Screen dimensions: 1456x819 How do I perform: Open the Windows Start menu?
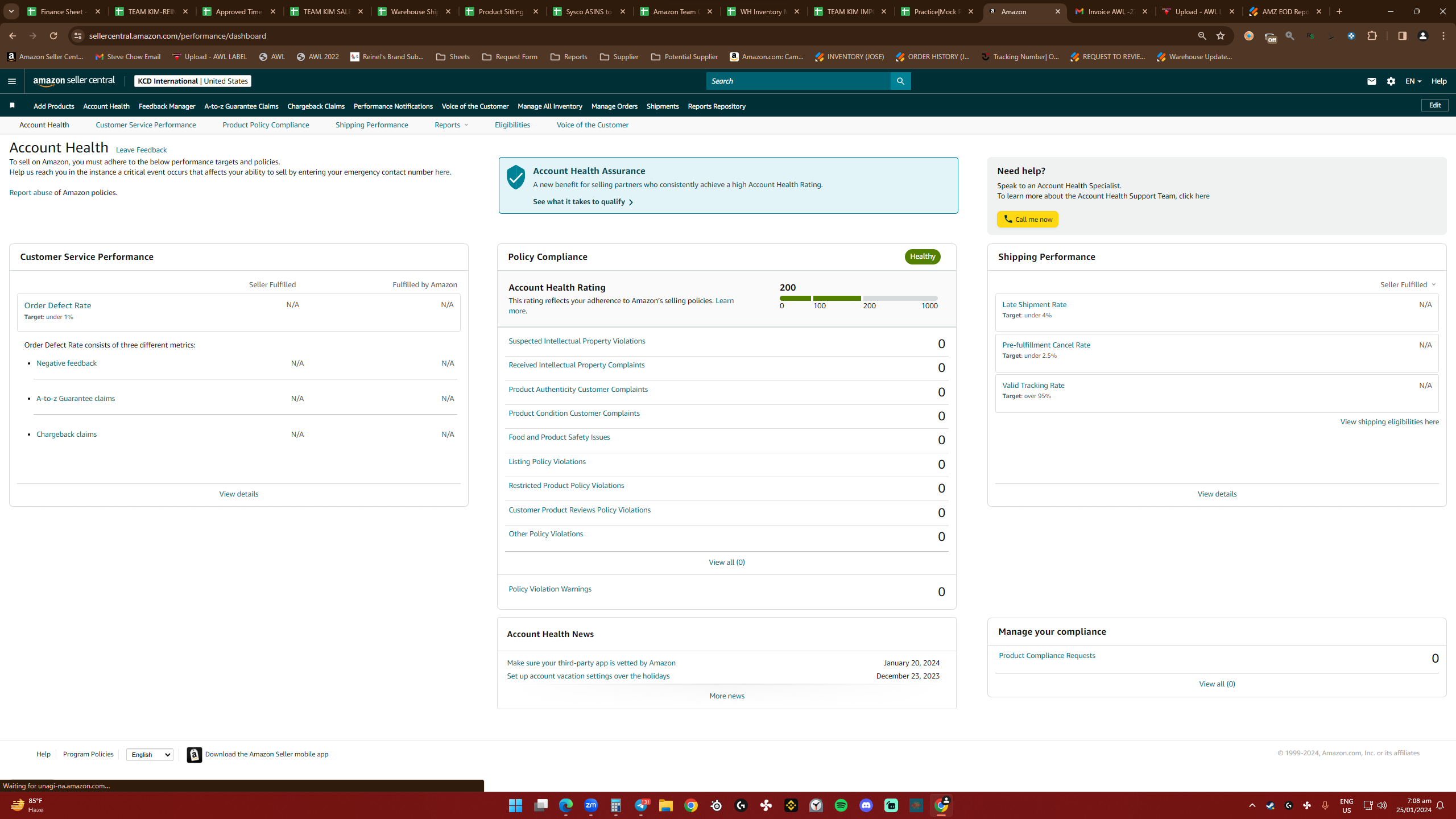click(515, 805)
